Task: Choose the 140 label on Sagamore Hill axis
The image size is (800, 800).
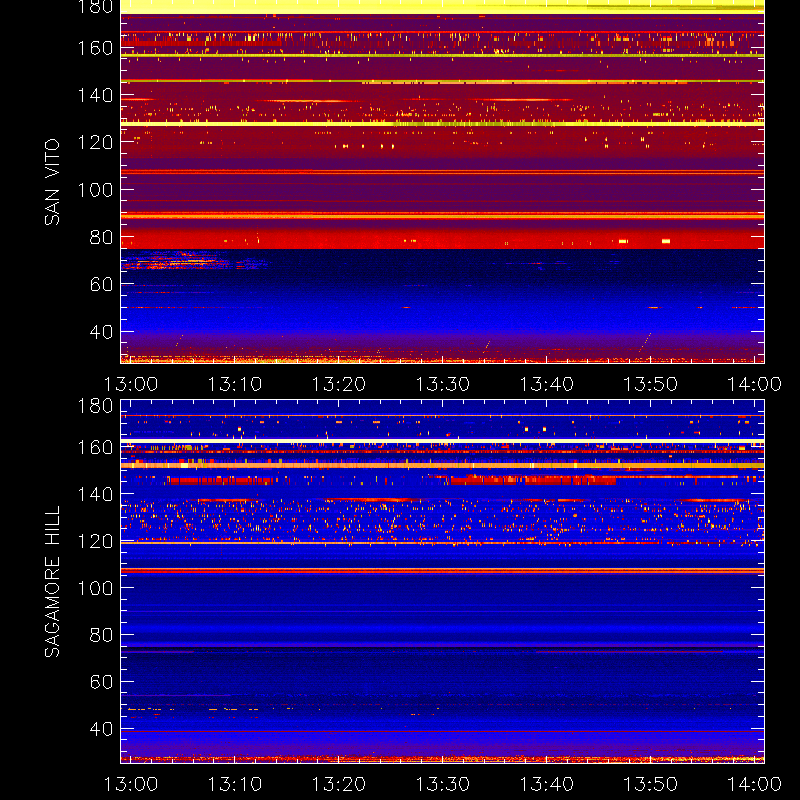Action: [x=95, y=494]
